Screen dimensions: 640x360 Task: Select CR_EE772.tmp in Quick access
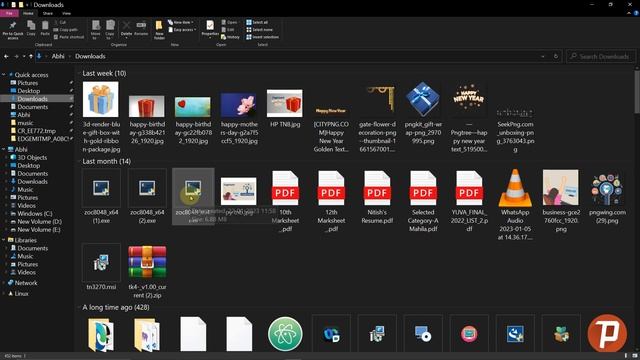[36, 131]
